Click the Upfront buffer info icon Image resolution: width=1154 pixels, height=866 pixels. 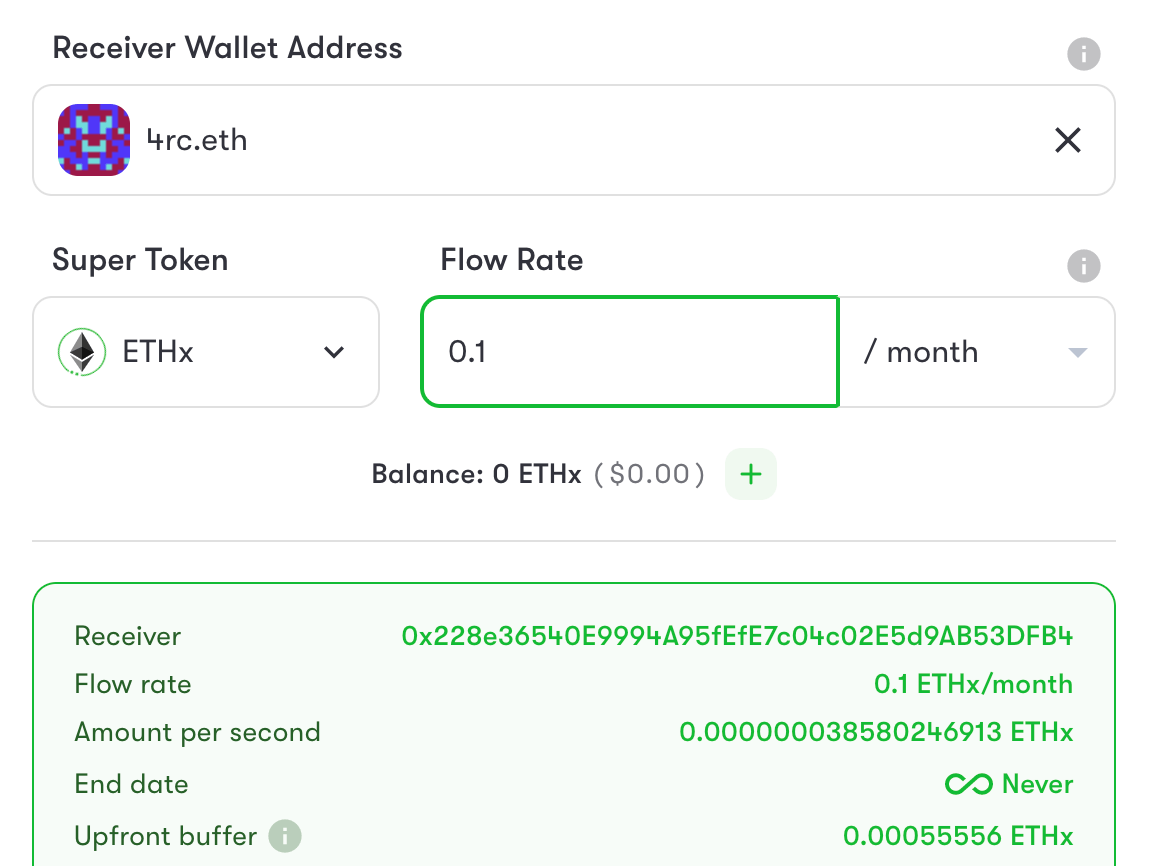tap(285, 836)
